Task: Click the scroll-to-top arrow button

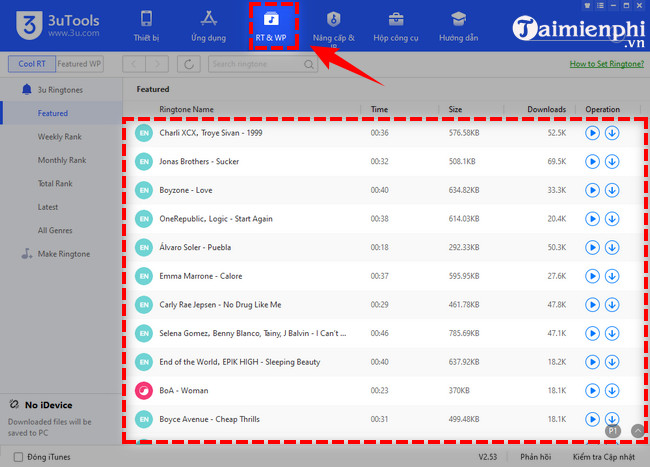Action: (638, 431)
